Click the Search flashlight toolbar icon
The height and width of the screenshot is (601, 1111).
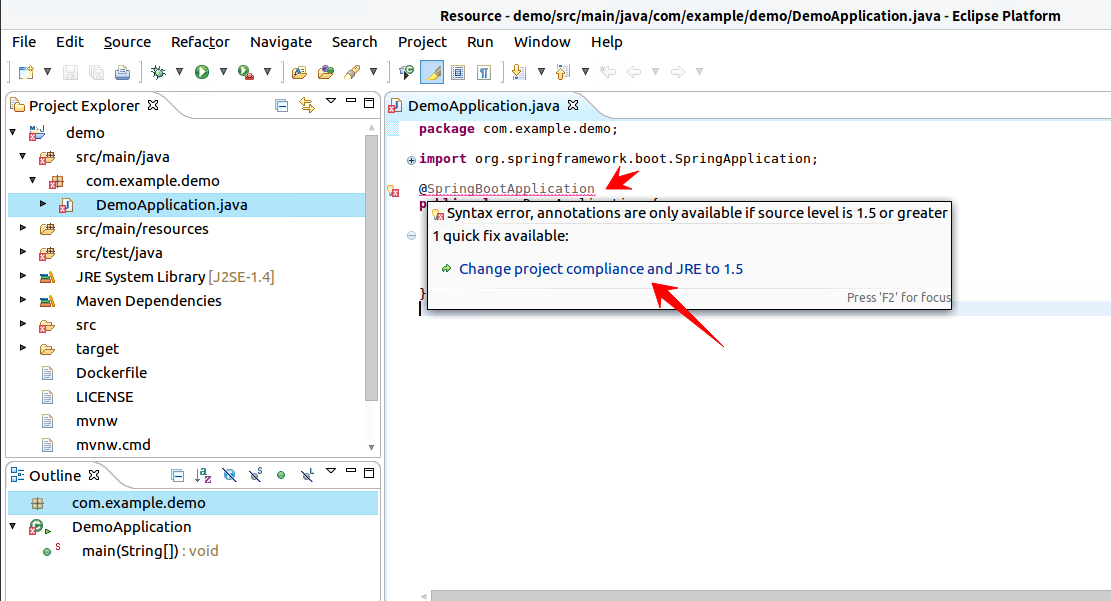tap(352, 72)
